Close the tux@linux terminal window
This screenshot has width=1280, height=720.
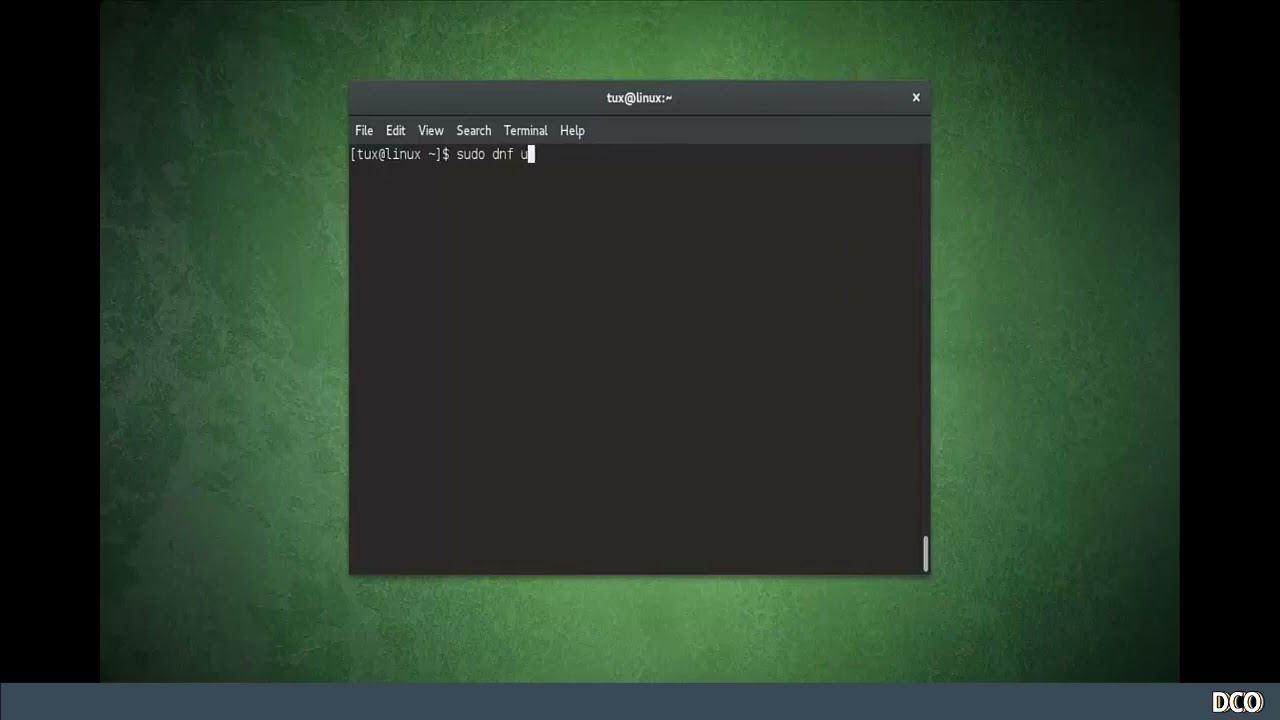click(x=915, y=98)
